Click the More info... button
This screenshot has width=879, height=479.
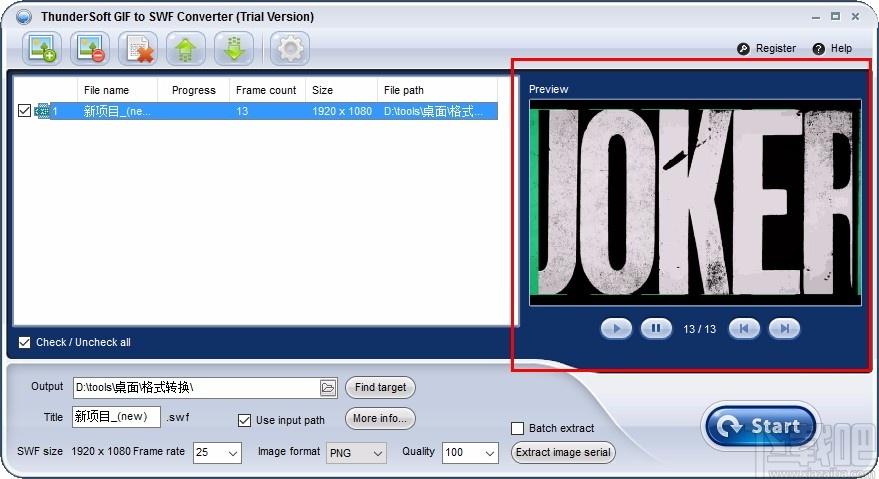coord(380,418)
